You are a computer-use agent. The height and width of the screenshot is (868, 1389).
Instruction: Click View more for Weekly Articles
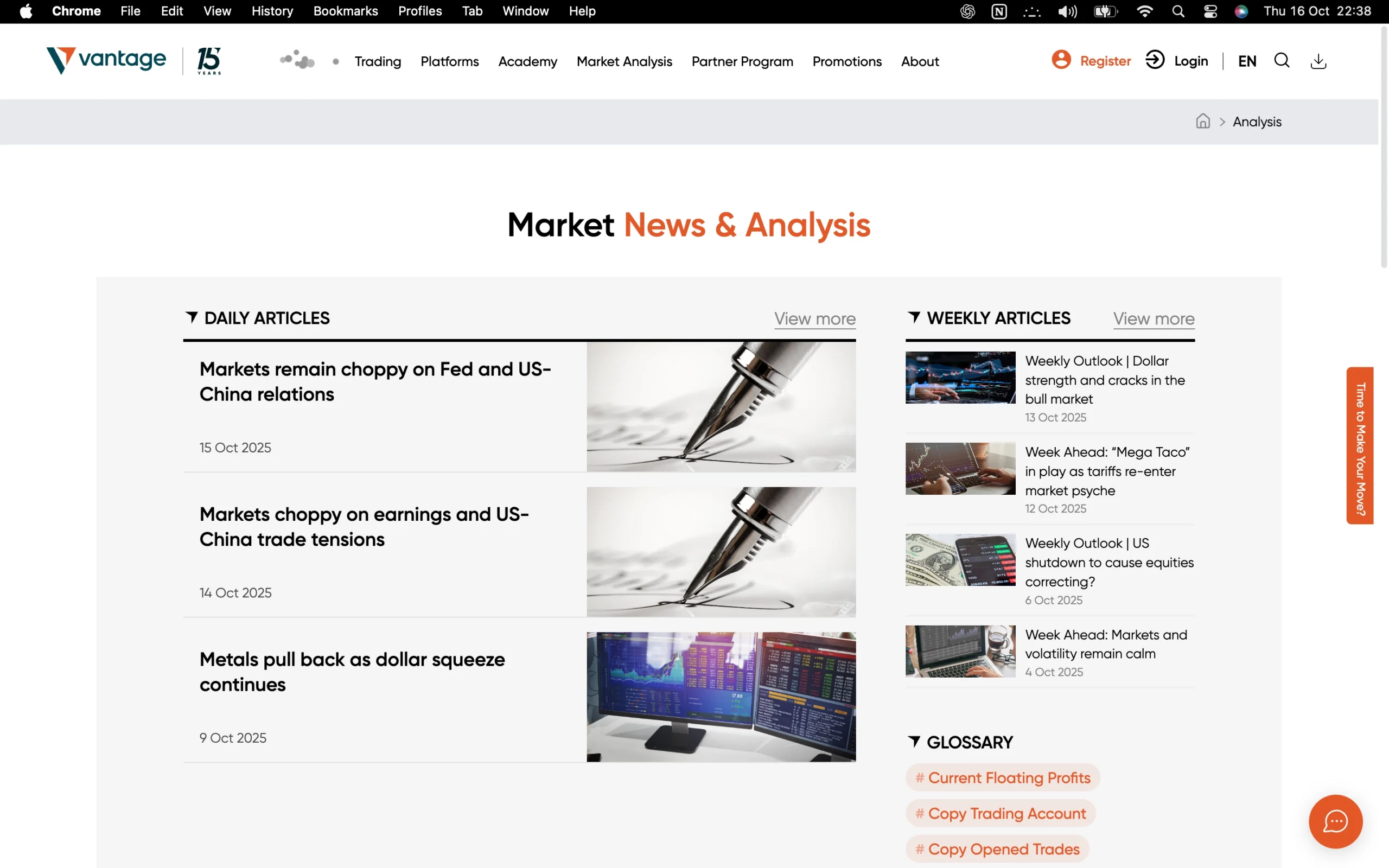pyautogui.click(x=1153, y=318)
